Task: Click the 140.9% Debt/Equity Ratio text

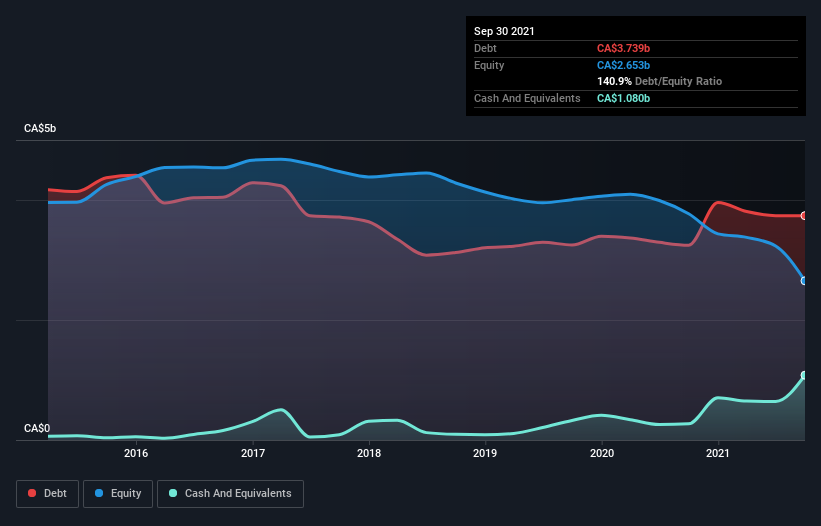Action: [659, 81]
